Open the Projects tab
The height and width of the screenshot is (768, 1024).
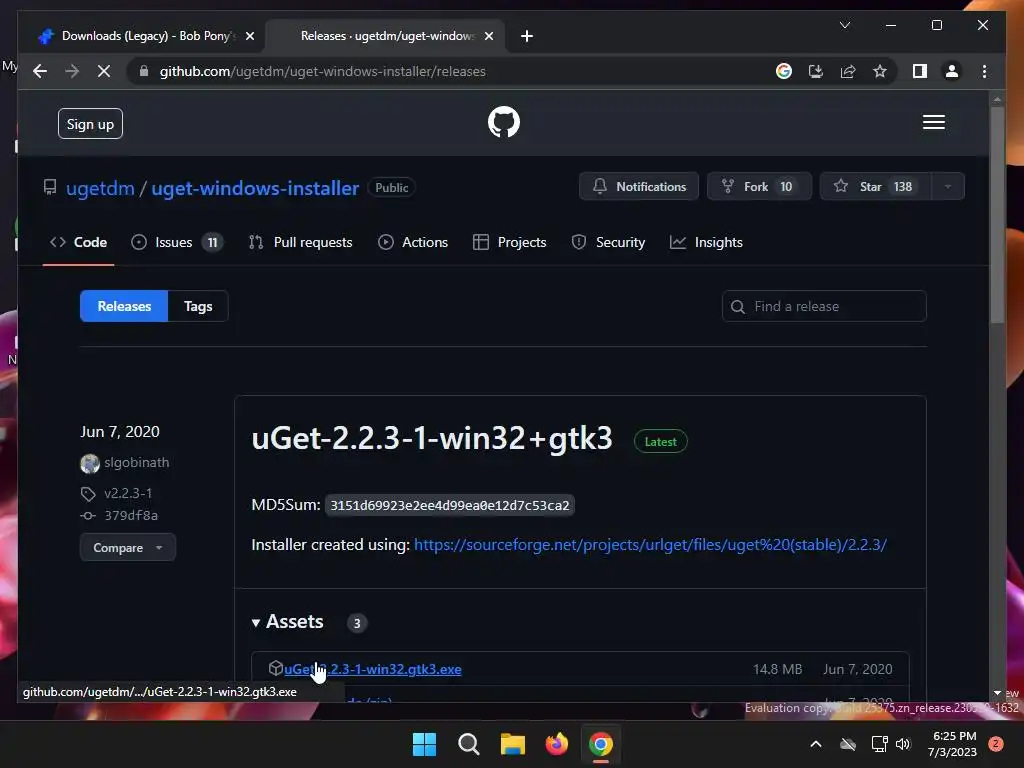click(509, 242)
